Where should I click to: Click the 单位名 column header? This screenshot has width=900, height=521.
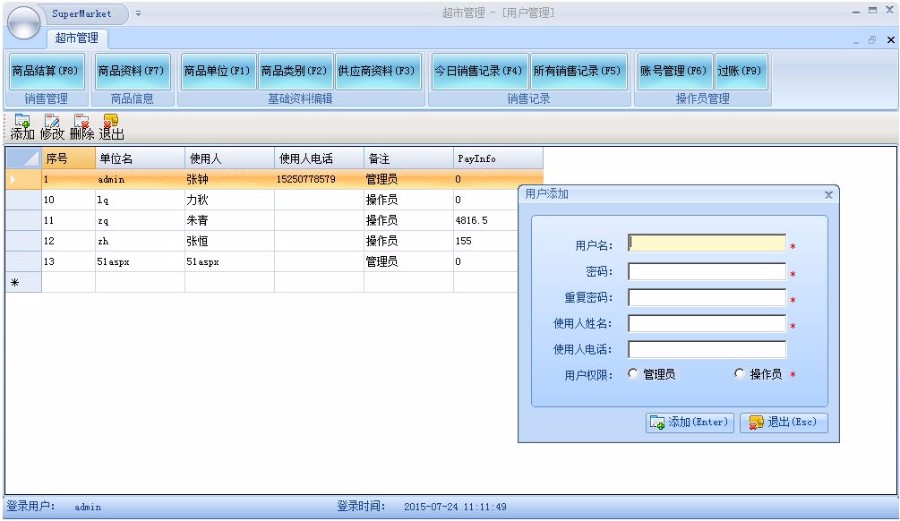[140, 158]
